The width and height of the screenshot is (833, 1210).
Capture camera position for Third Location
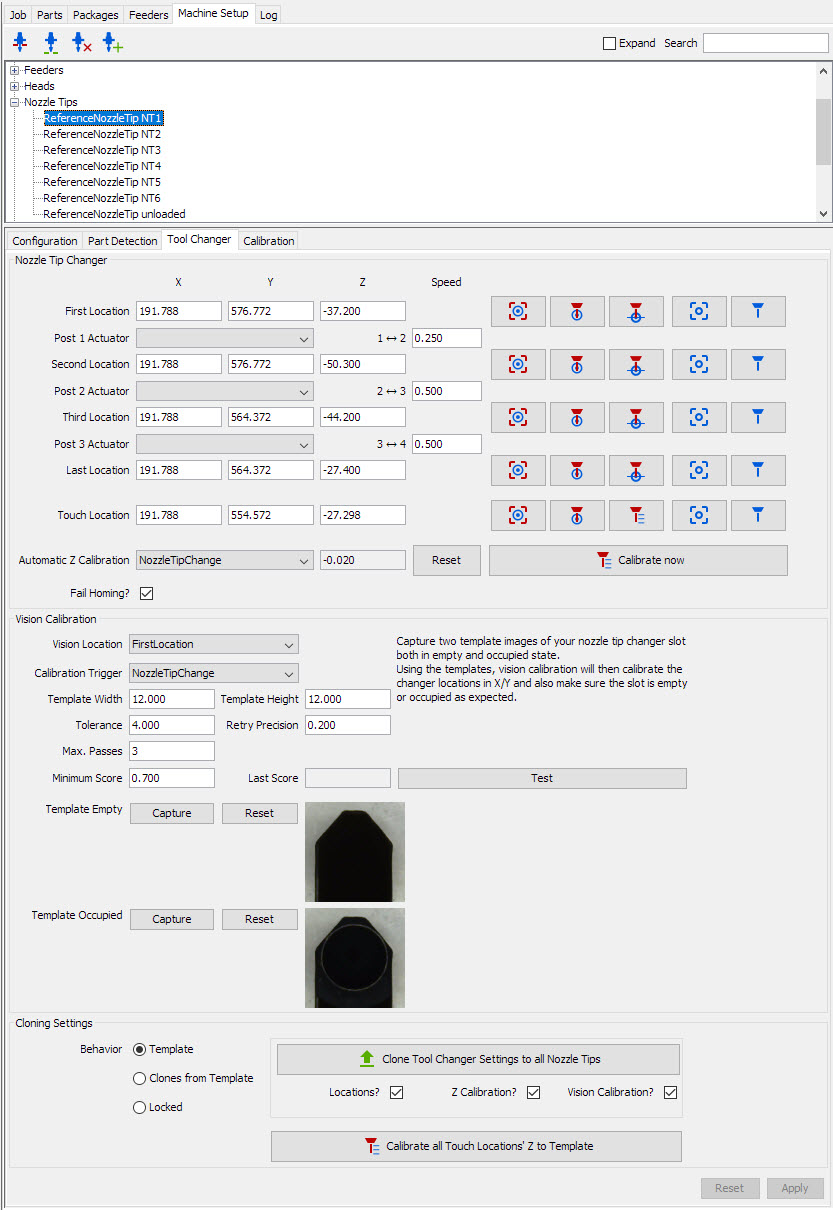(x=518, y=417)
